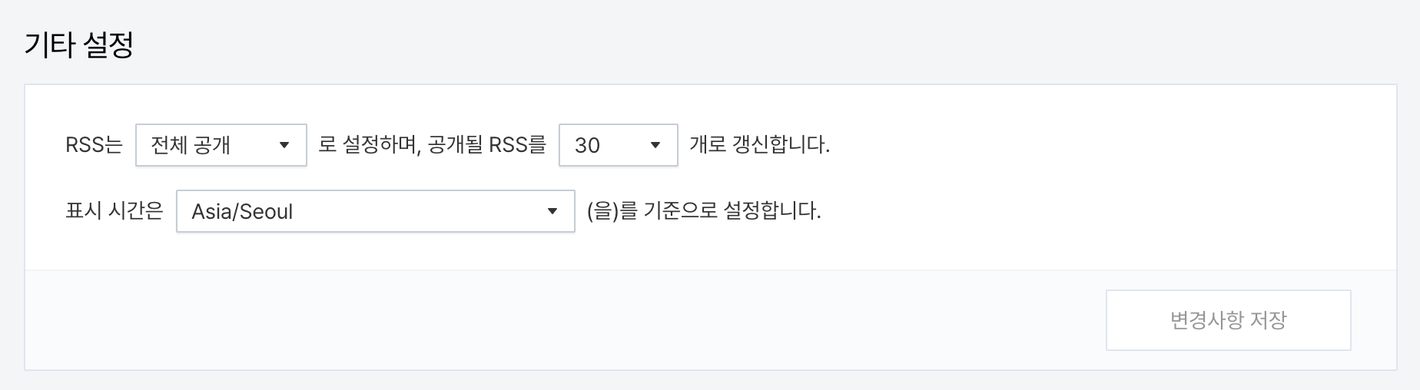Select the 전체 공개 text in the RSS dropdown

[x=191, y=145]
